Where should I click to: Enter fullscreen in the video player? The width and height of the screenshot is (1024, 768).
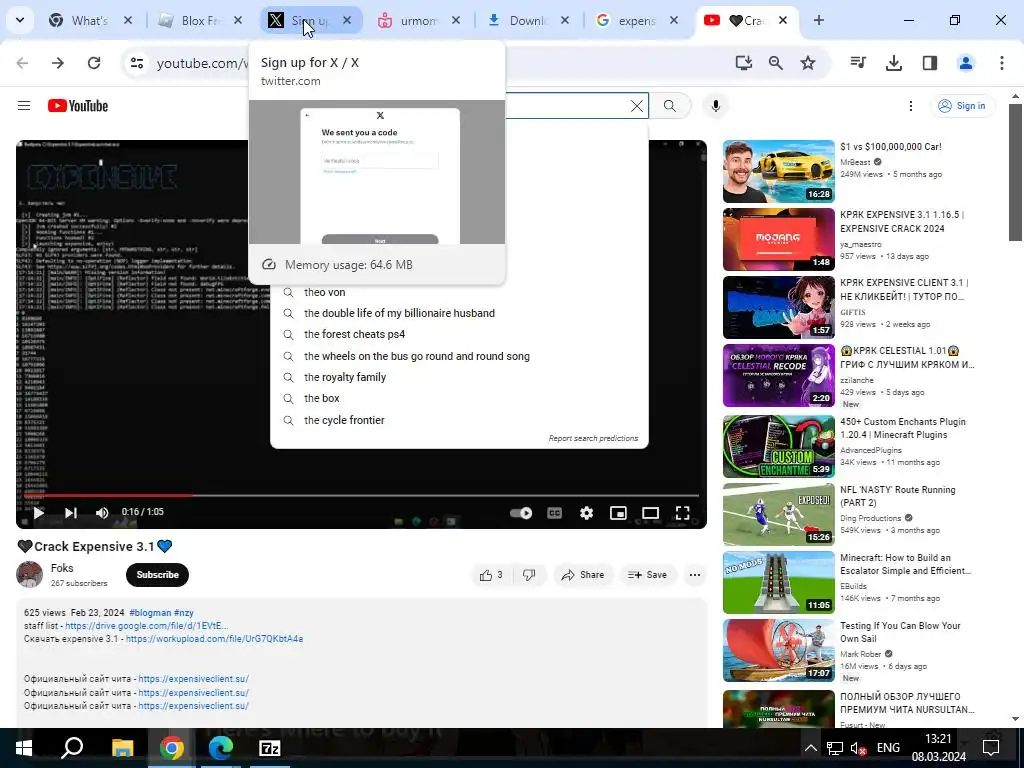point(682,513)
